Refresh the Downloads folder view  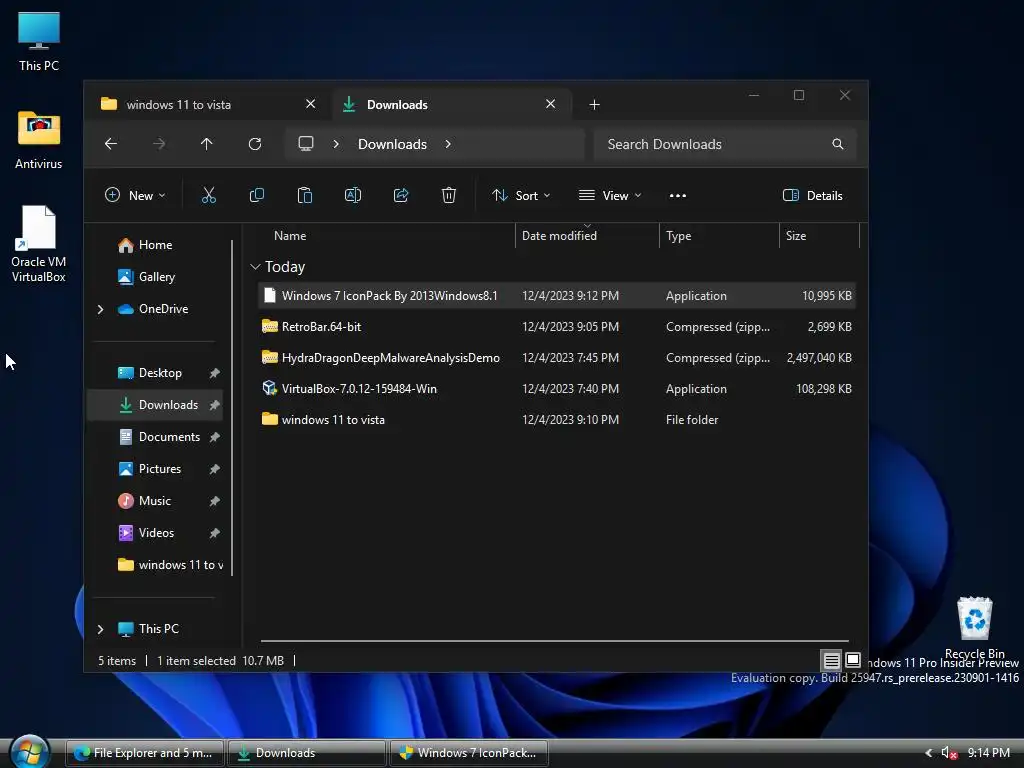click(255, 144)
